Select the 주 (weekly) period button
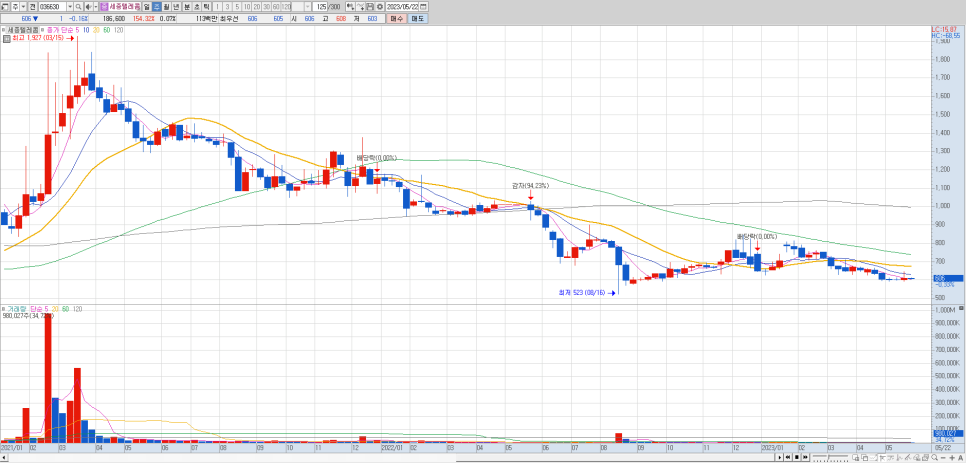This screenshot has height=463, width=966. (x=156, y=6)
